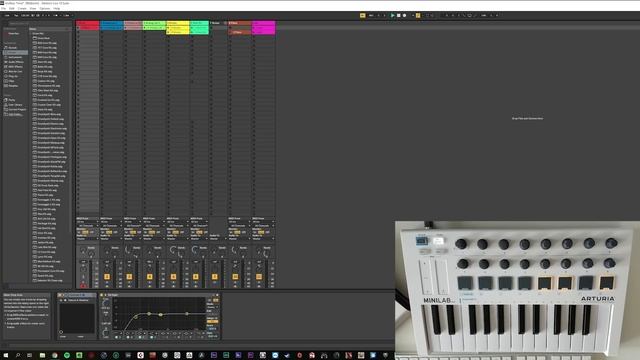Open the global quantization menu
Screen dimensions: 640x360
coord(67,16)
